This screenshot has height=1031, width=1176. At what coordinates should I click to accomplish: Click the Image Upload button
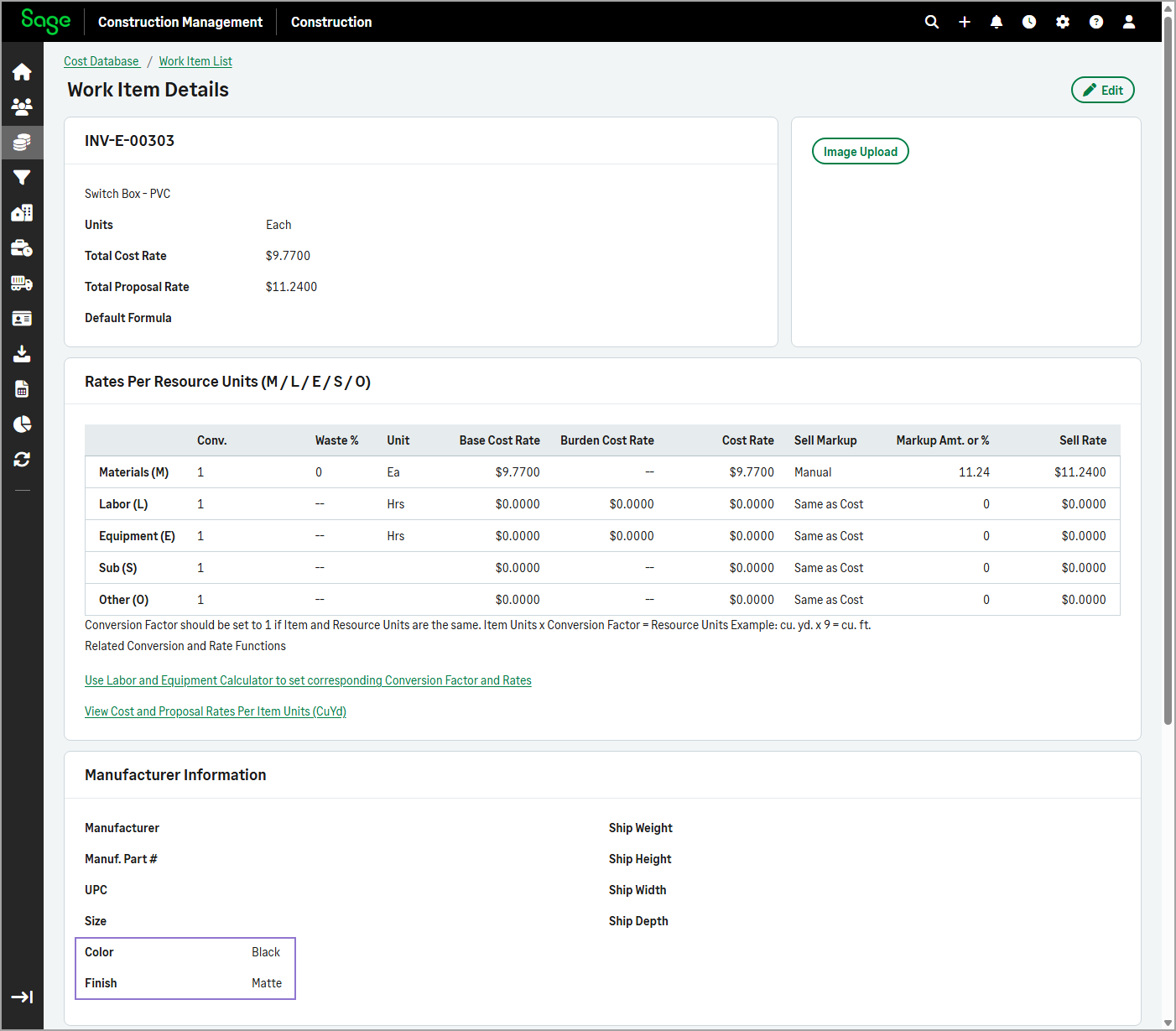(x=860, y=151)
